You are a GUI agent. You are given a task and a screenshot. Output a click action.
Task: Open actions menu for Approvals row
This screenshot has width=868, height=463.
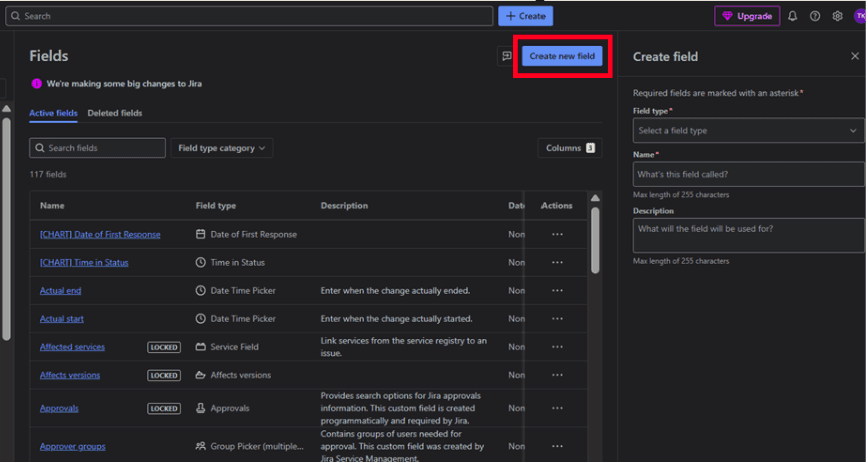point(557,409)
